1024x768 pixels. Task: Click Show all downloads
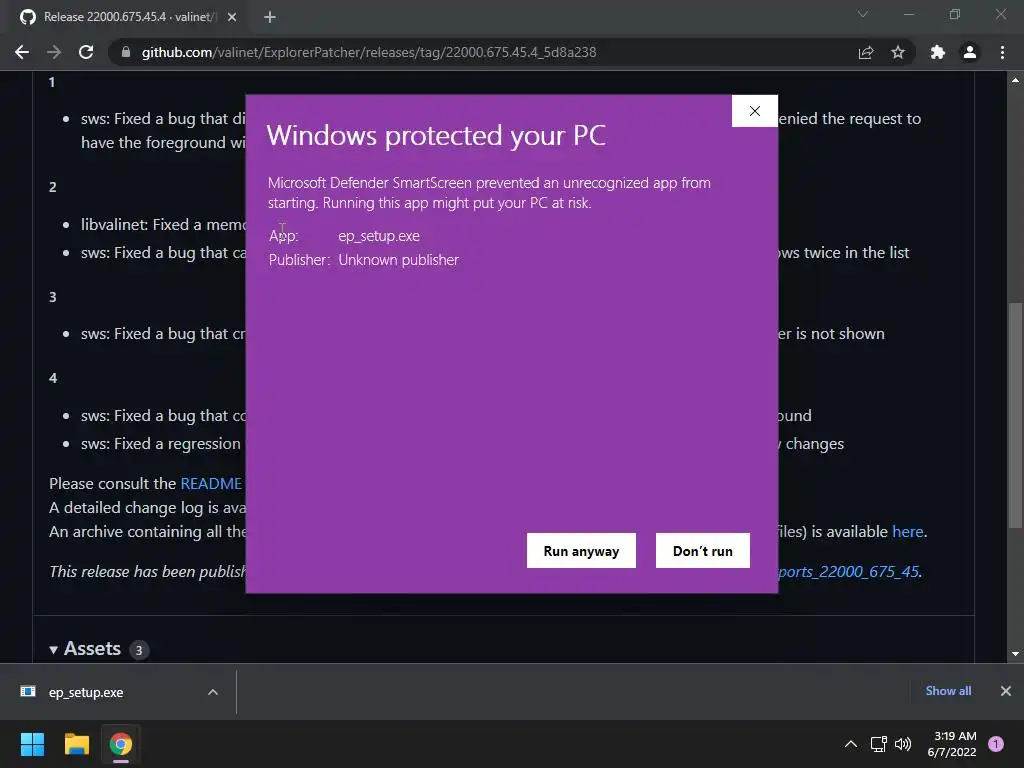948,691
